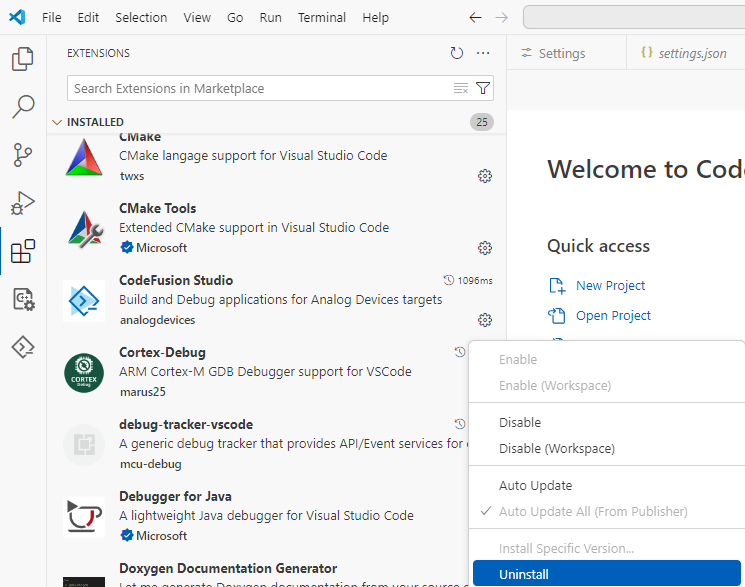Clear extensions search results
The height and width of the screenshot is (587, 745).
click(x=460, y=88)
